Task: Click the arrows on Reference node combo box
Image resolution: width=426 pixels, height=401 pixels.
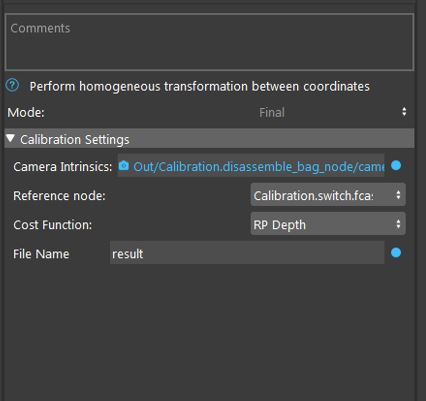Action: pos(398,195)
